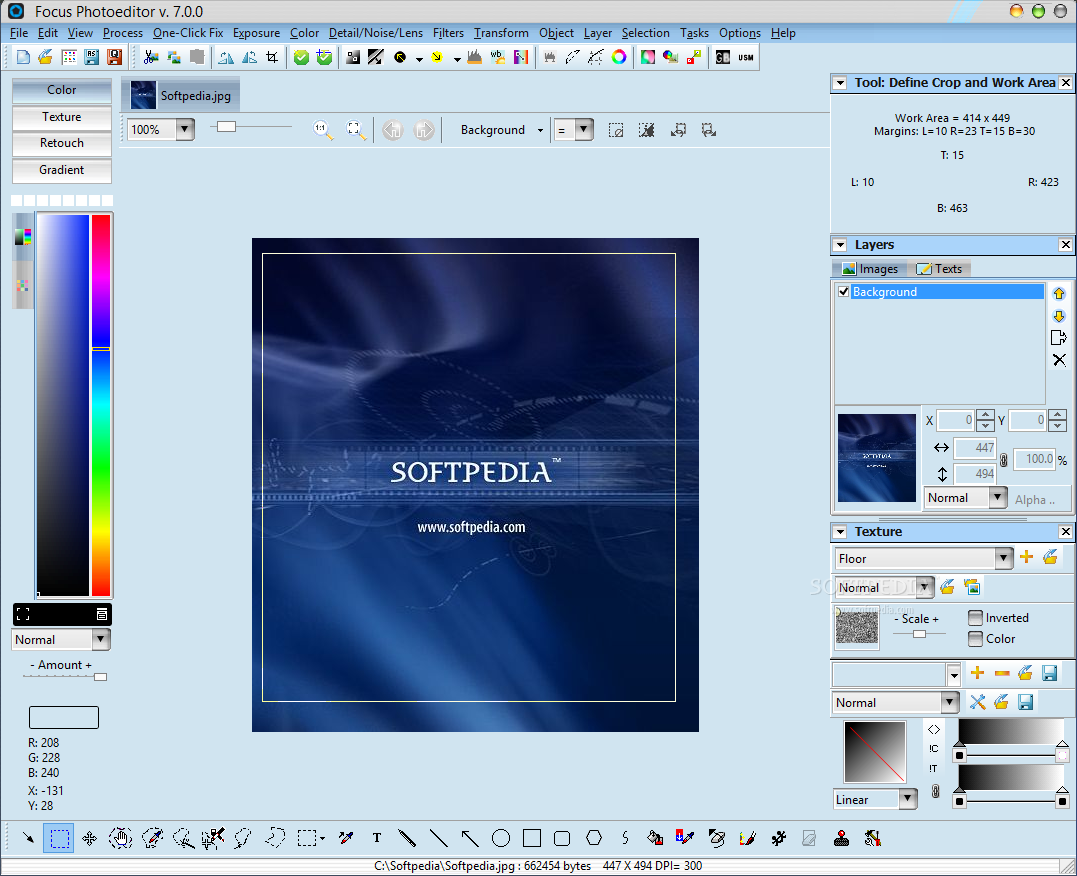Click the Retouch button
The width and height of the screenshot is (1077, 876).
coord(62,143)
